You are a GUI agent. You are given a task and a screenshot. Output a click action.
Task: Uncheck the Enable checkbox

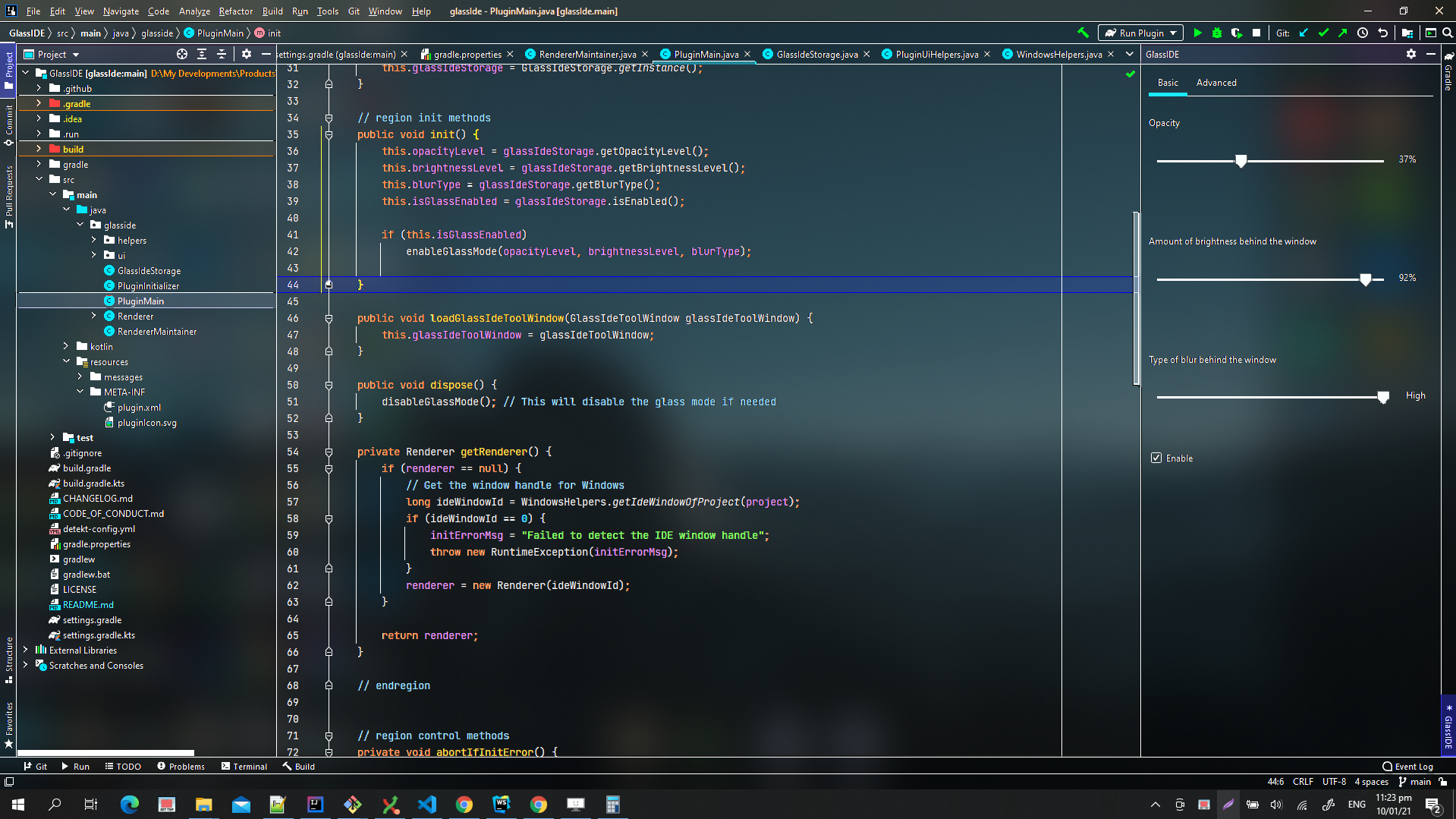click(x=1156, y=458)
